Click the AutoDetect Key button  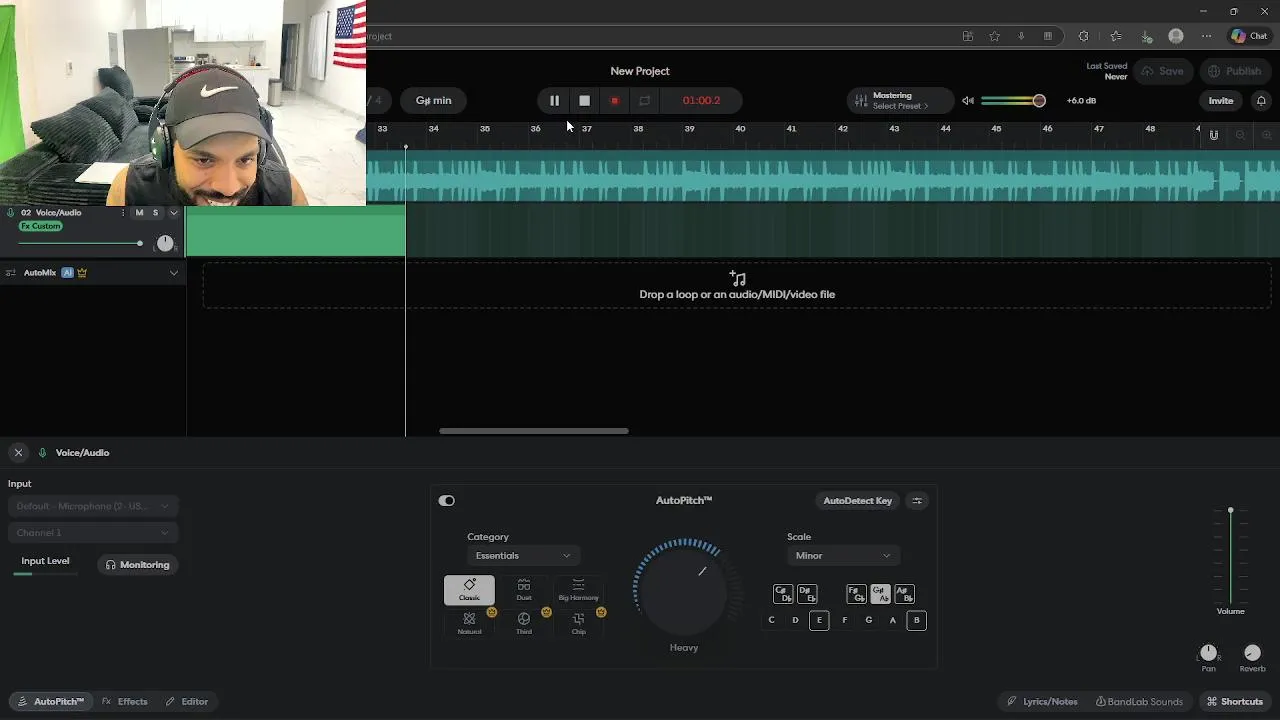tap(857, 500)
